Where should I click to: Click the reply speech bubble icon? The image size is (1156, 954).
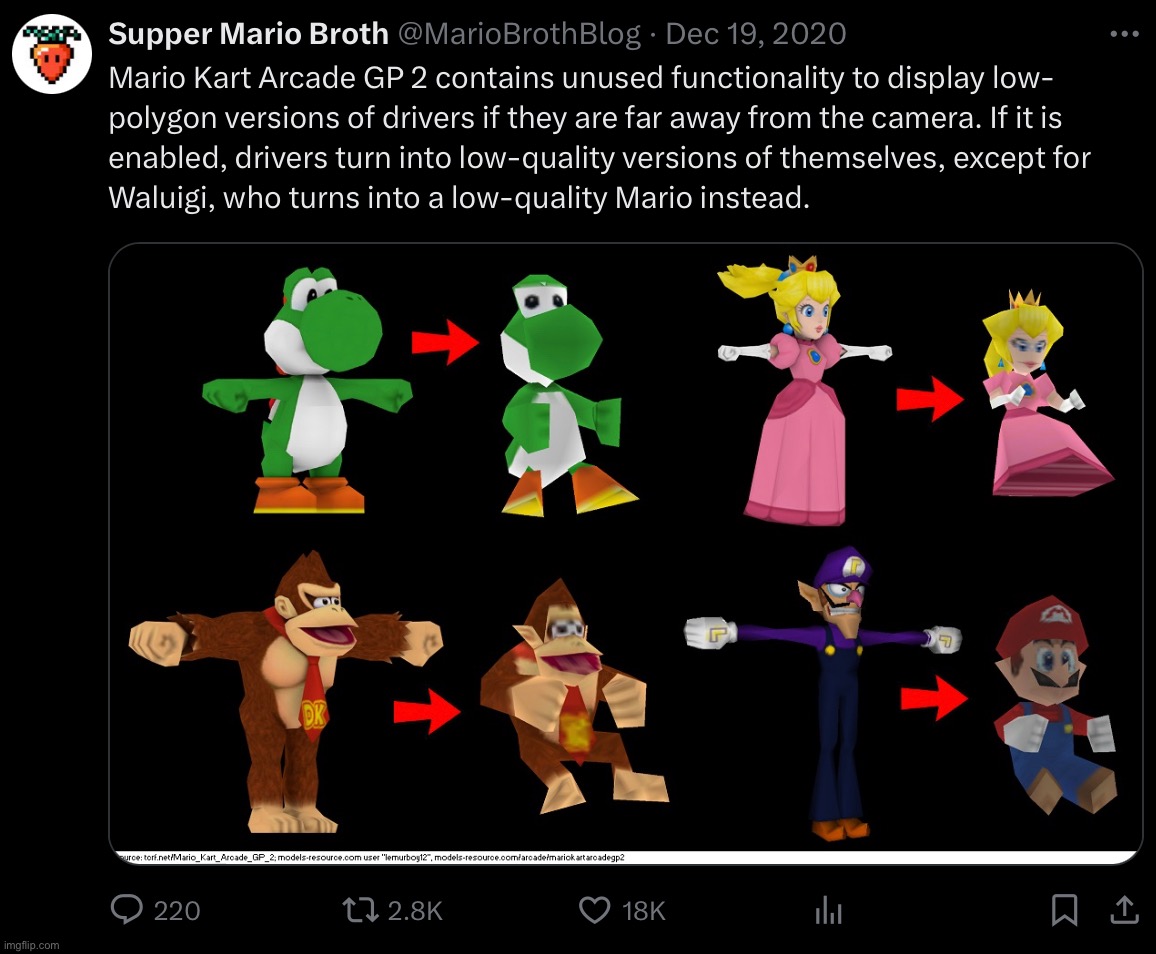click(x=125, y=910)
